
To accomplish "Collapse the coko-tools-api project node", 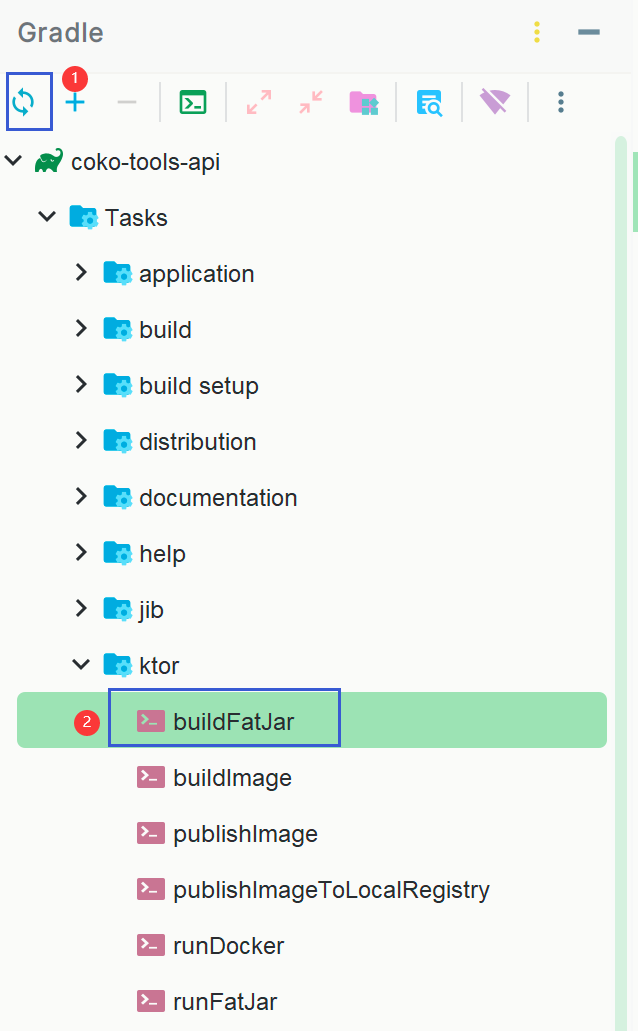I will [13, 161].
